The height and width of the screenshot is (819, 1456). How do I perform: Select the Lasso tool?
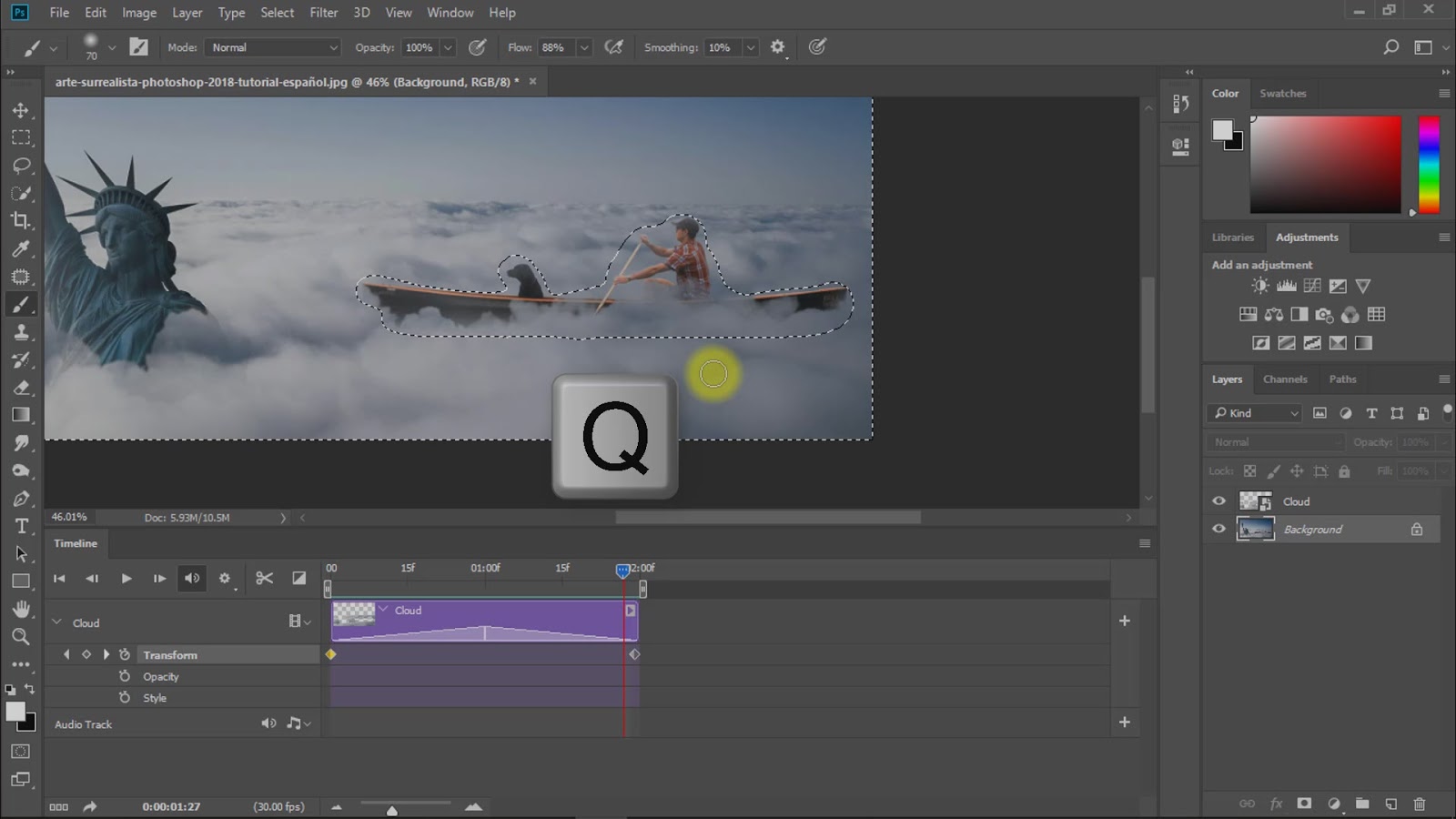[x=20, y=166]
